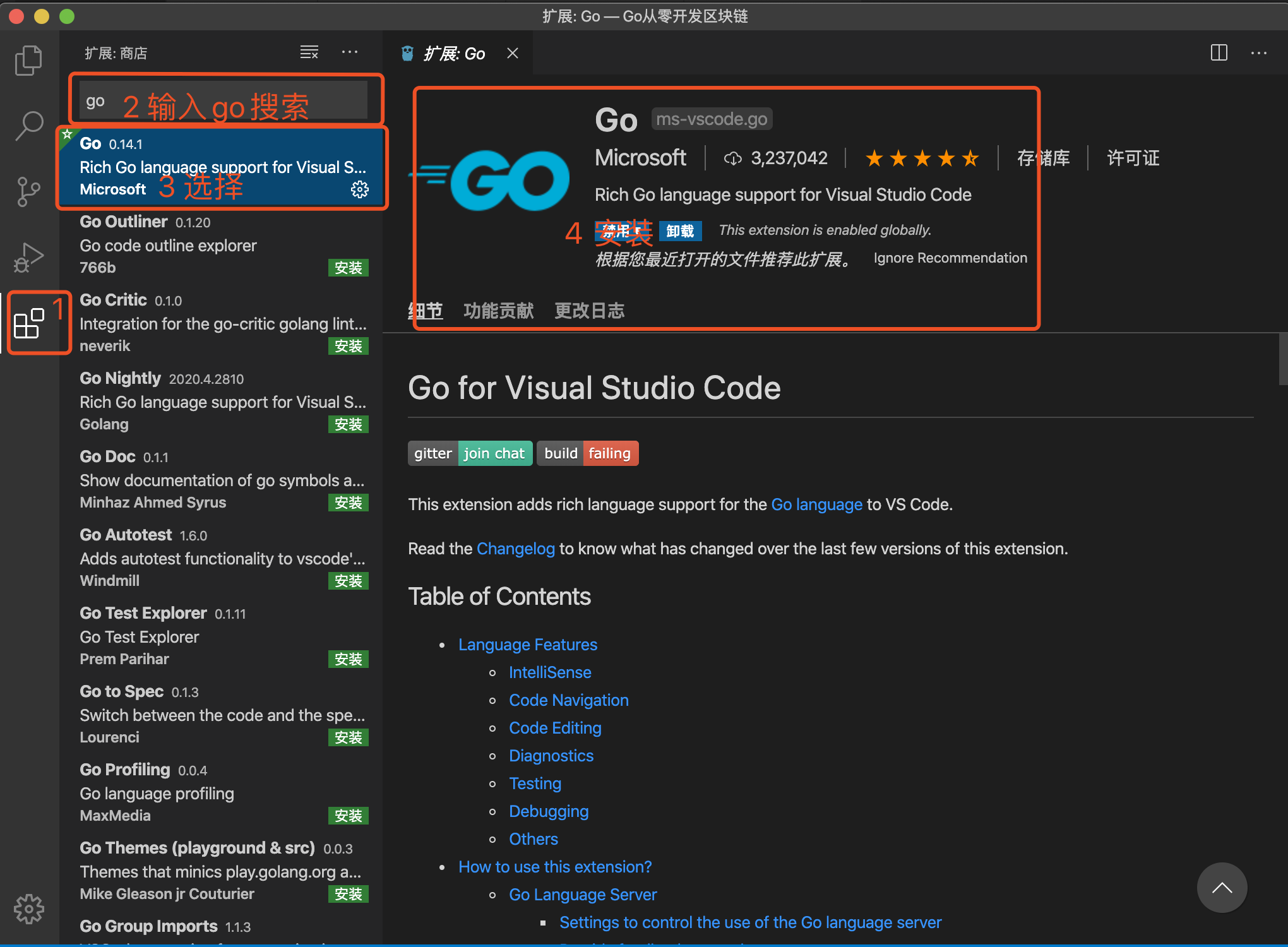Close the 扩展: Go editor tab
1288x947 pixels.
(513, 54)
